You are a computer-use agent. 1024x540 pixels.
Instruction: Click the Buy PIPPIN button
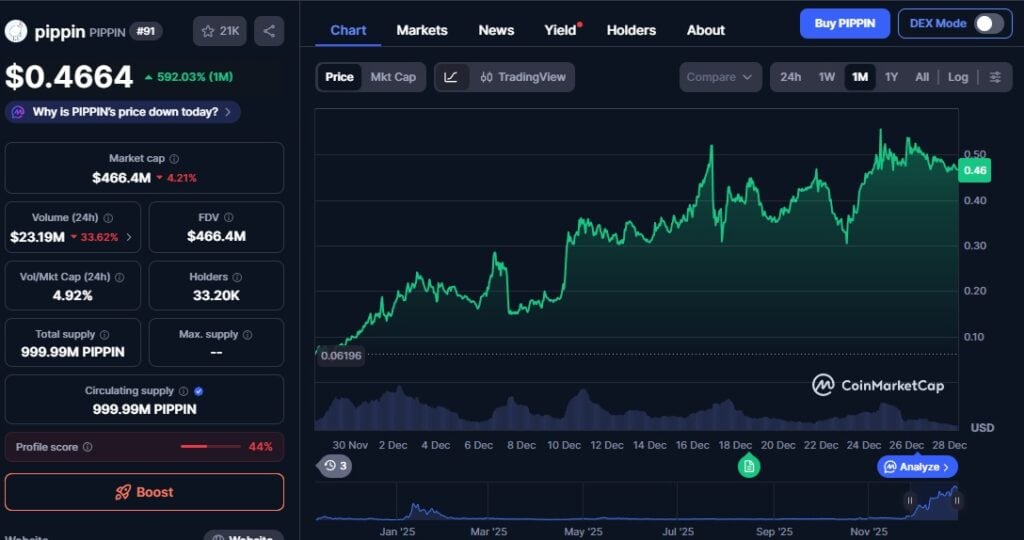pyautogui.click(x=844, y=23)
